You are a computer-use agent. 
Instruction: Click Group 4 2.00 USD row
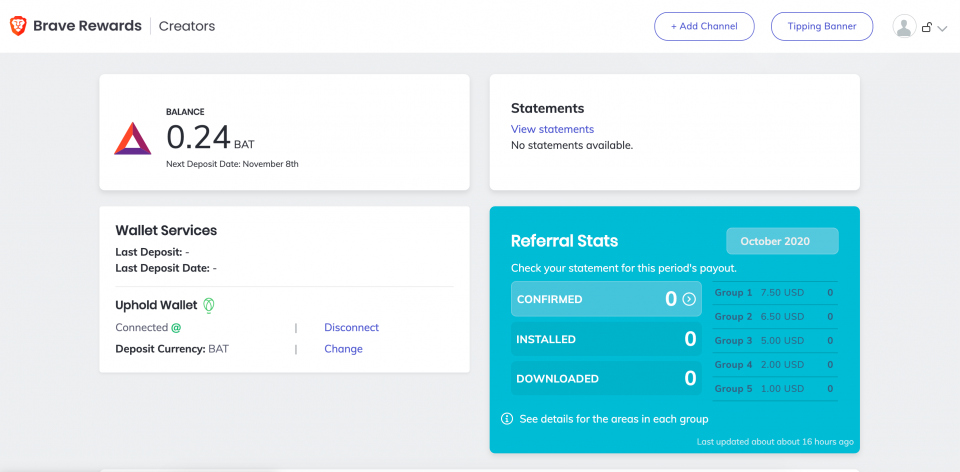(x=776, y=364)
